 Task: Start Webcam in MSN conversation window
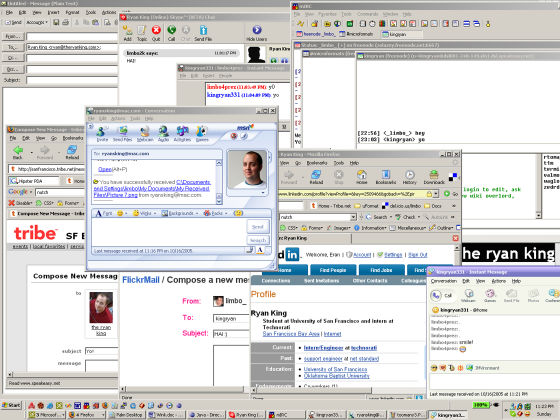coord(145,134)
